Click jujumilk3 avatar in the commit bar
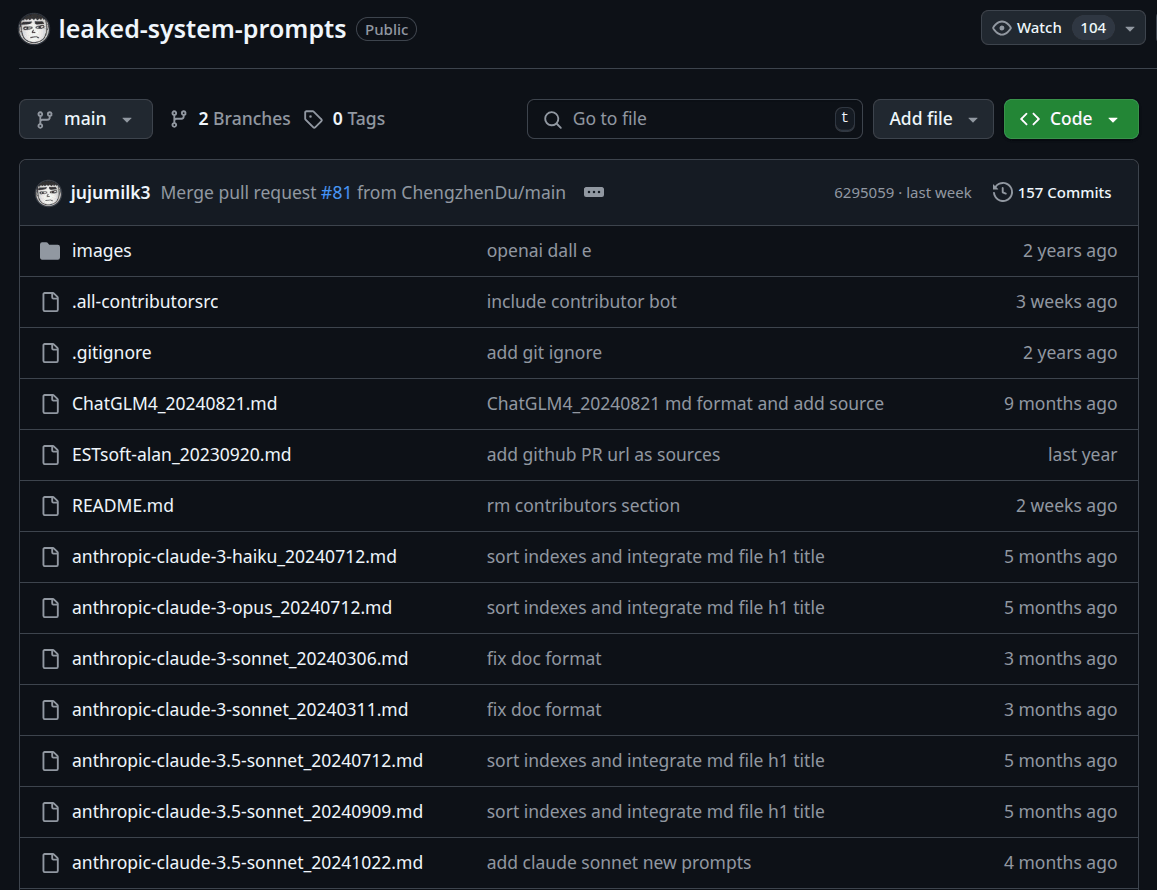 pos(49,193)
